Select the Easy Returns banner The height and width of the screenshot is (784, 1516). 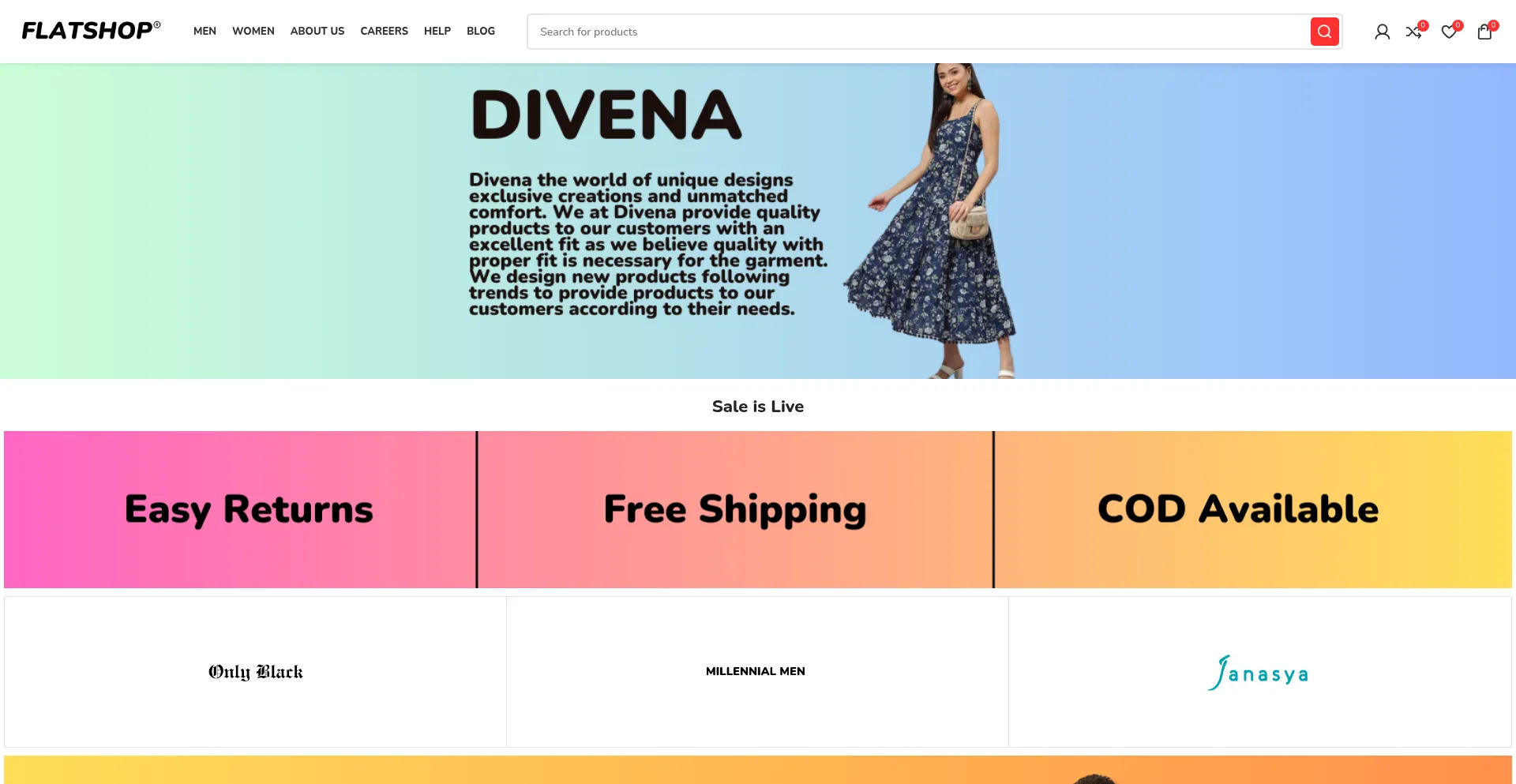coord(240,509)
